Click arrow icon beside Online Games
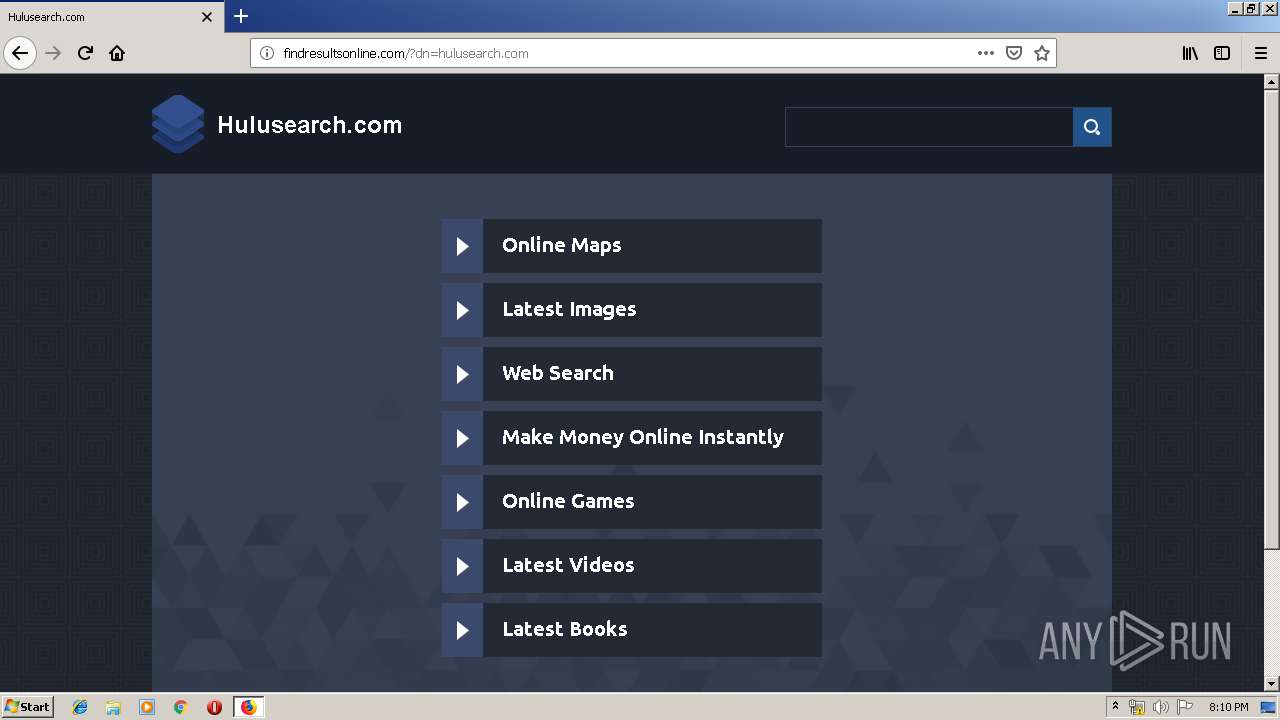 pos(462,502)
